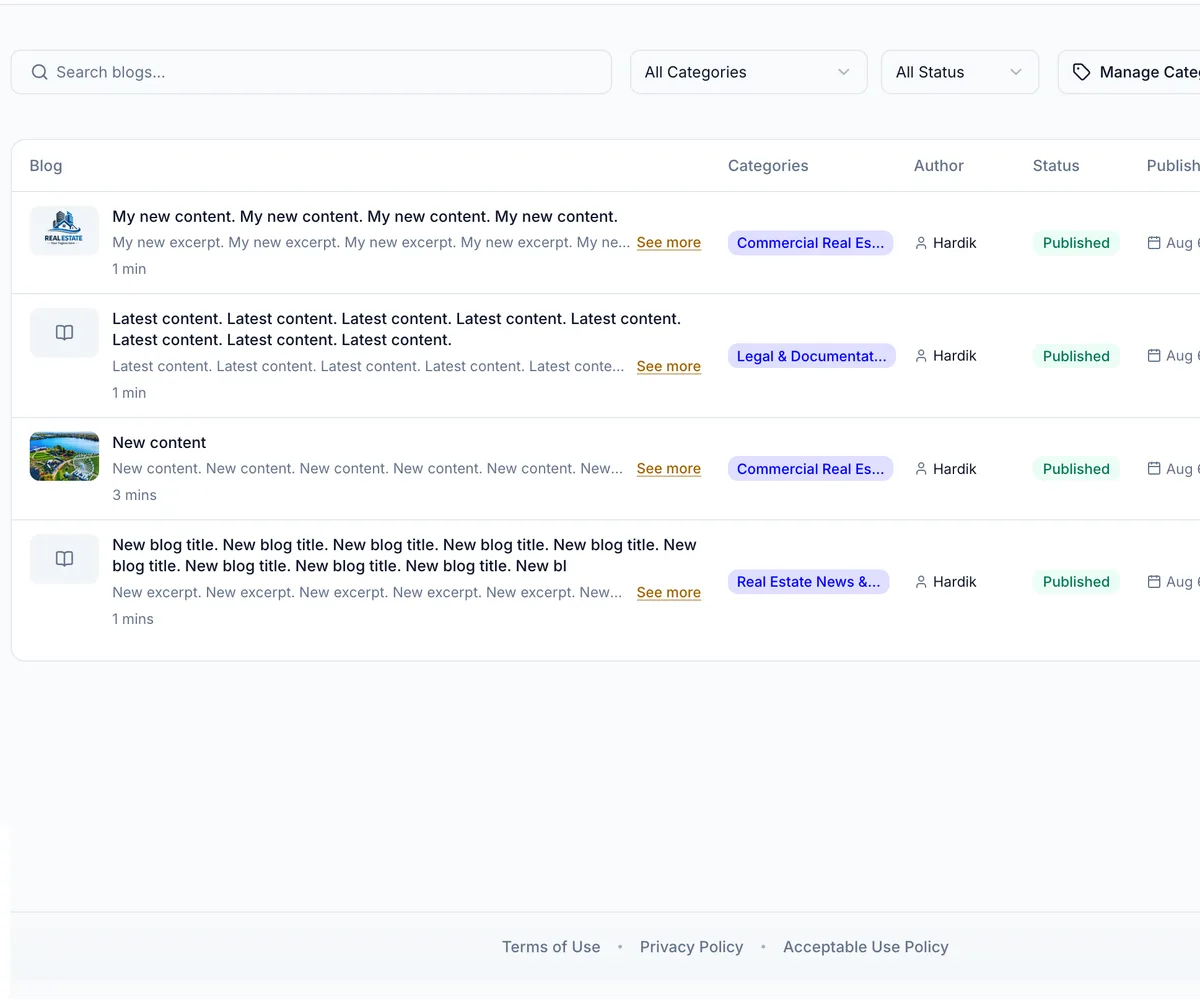The height and width of the screenshot is (1000, 1200).
Task: Click the Legal & Documentat... category tag
Action: tap(811, 356)
